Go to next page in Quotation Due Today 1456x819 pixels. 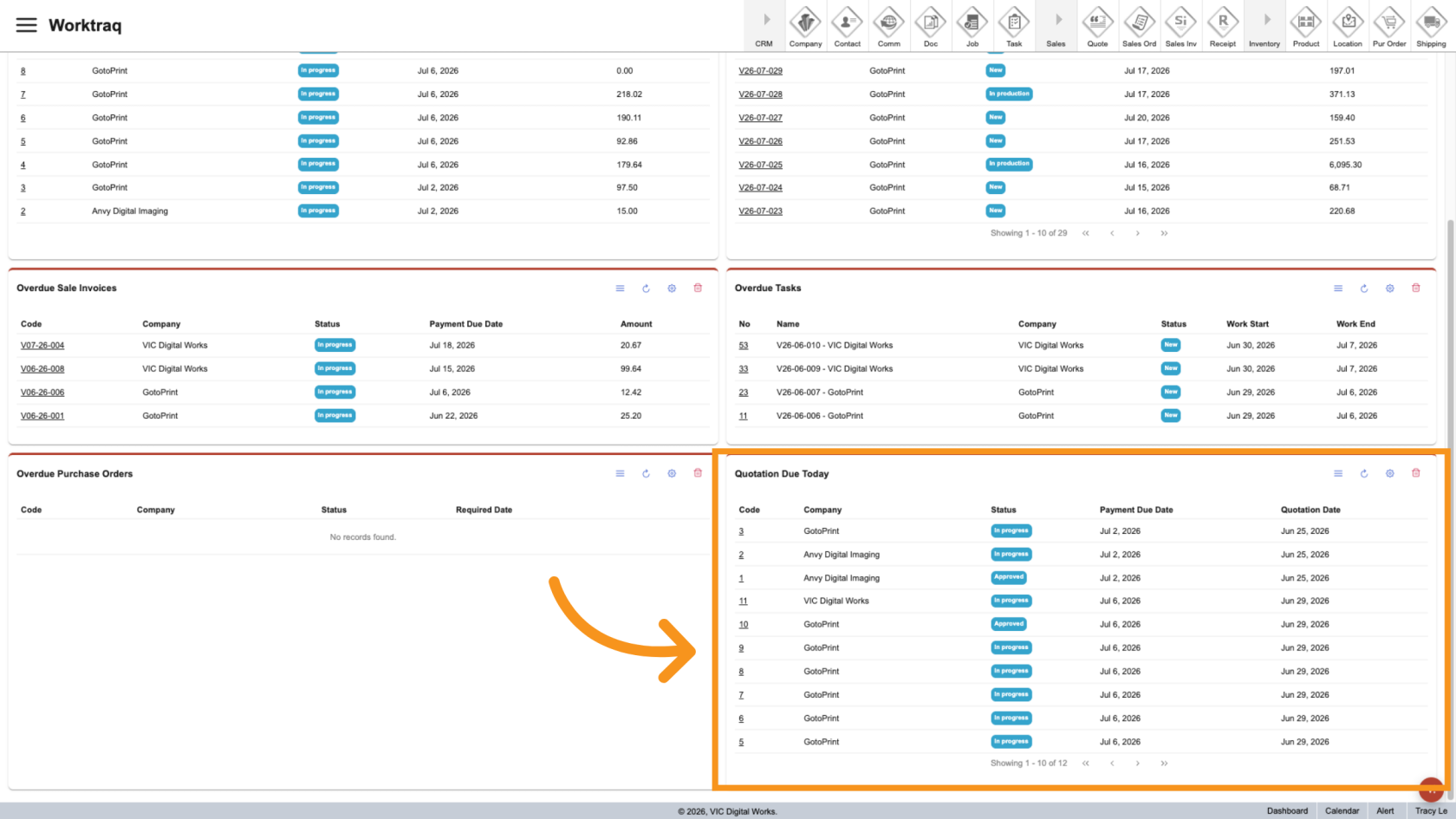[x=1138, y=764]
